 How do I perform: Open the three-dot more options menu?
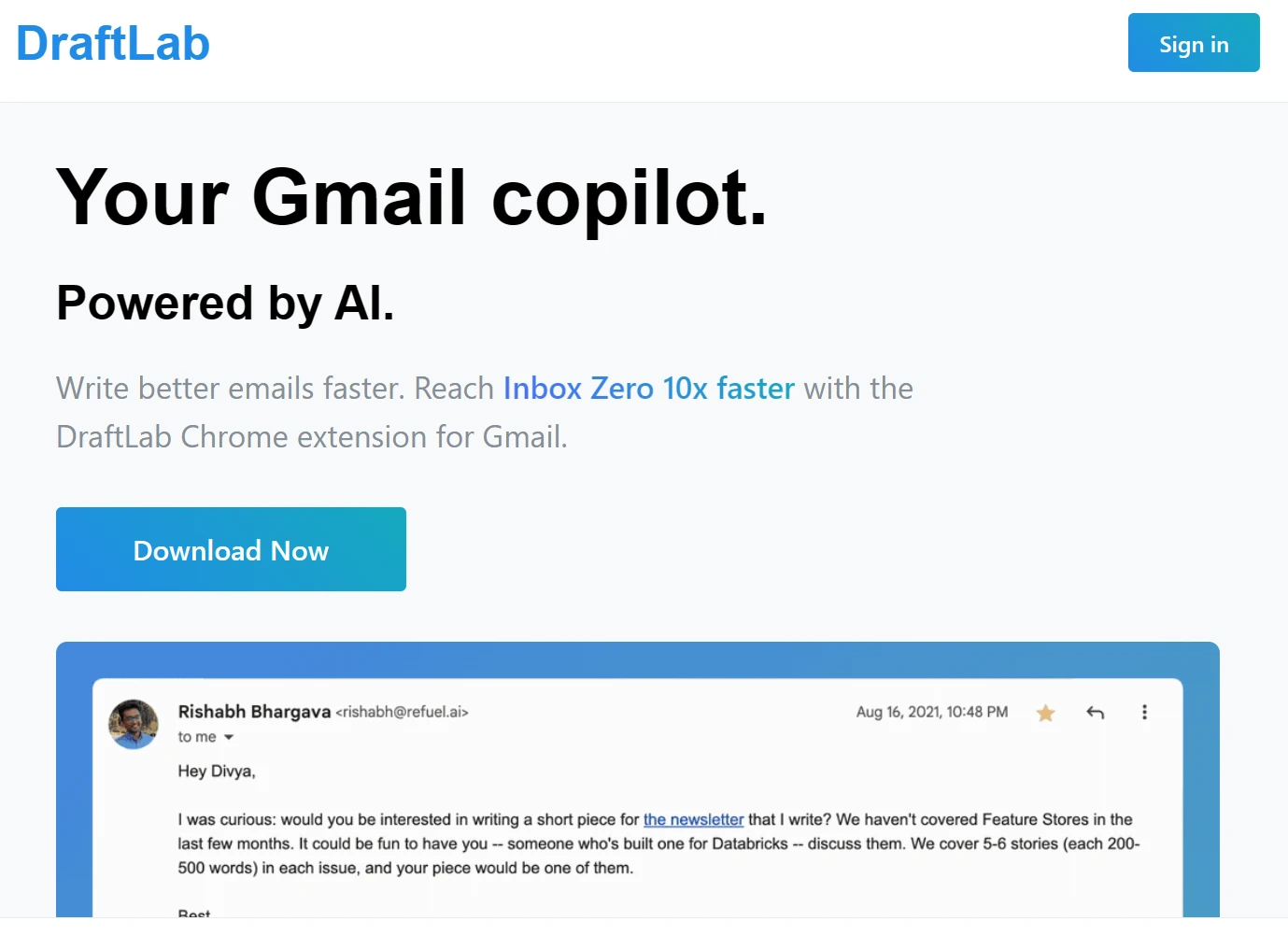point(1144,713)
